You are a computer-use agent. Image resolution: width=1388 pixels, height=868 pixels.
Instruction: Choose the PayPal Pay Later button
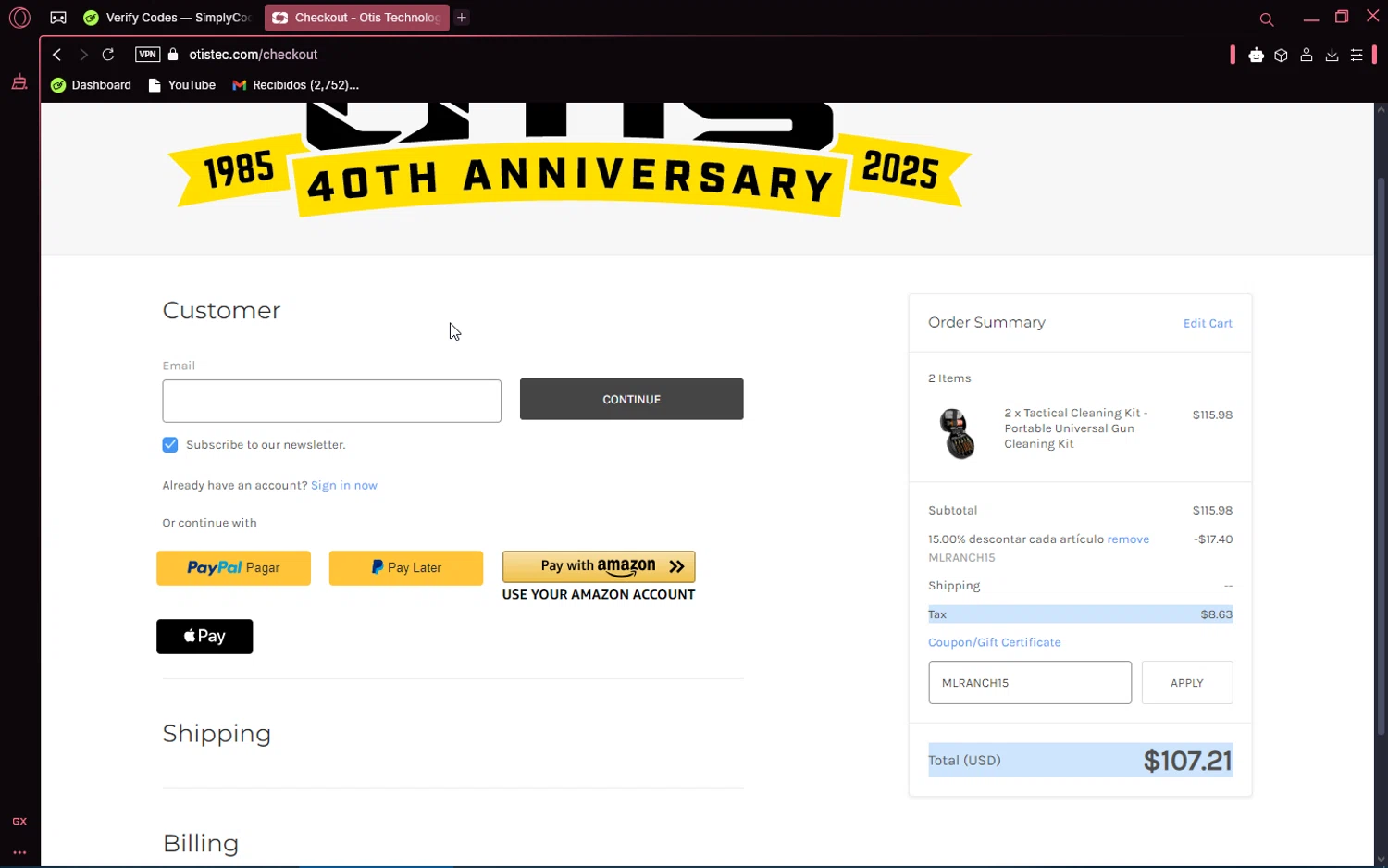(x=406, y=567)
